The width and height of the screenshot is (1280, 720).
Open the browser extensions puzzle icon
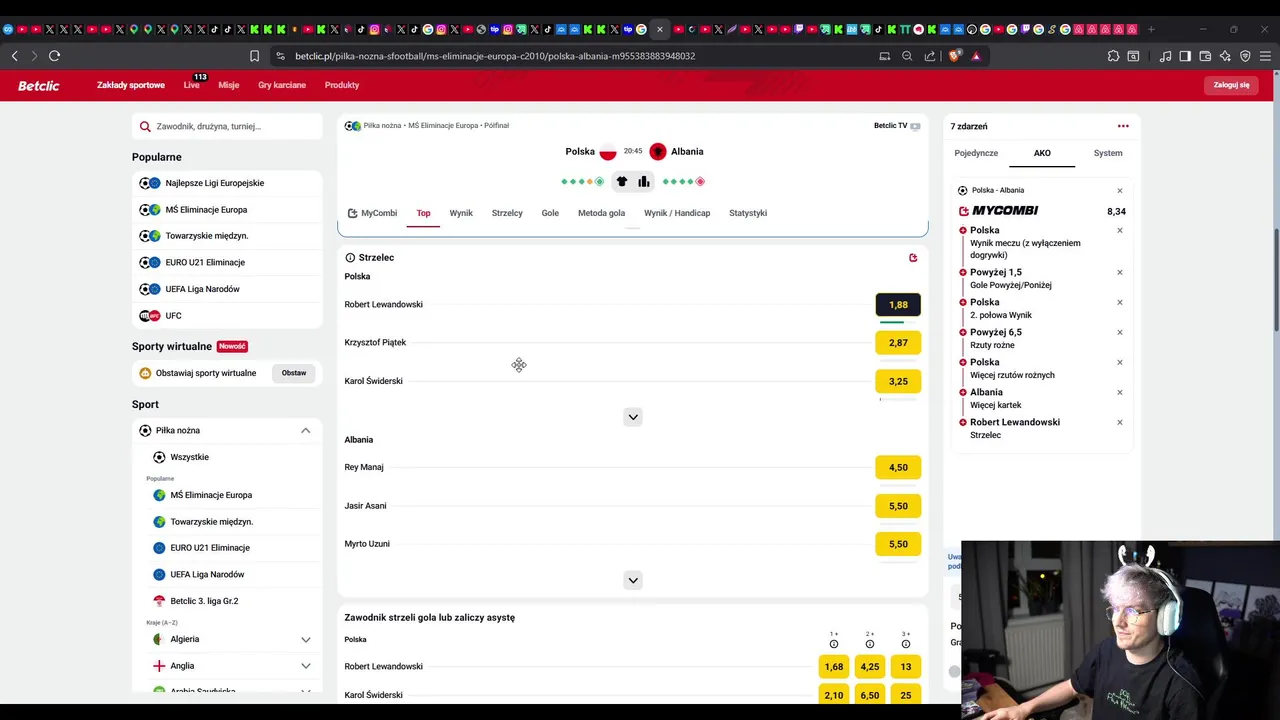[x=1113, y=56]
